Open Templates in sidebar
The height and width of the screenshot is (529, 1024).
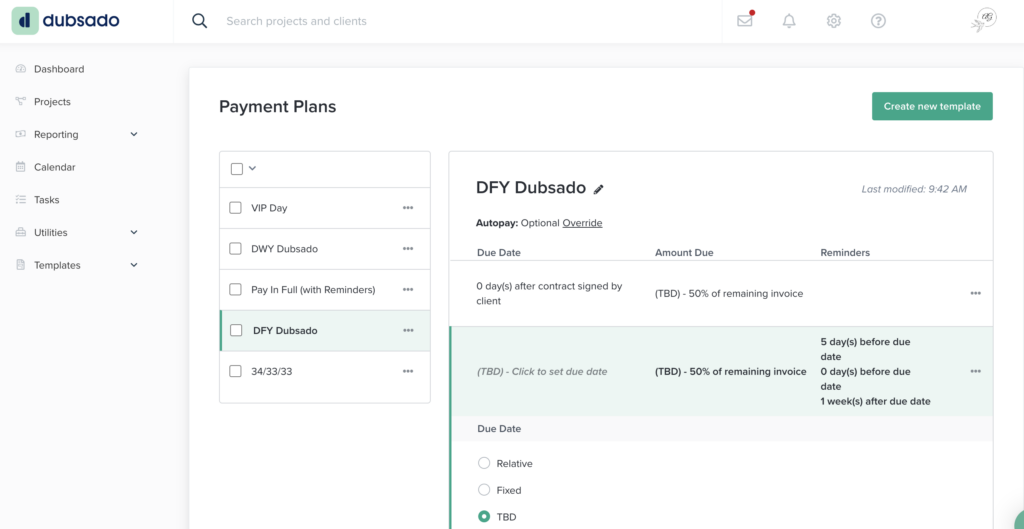(57, 264)
